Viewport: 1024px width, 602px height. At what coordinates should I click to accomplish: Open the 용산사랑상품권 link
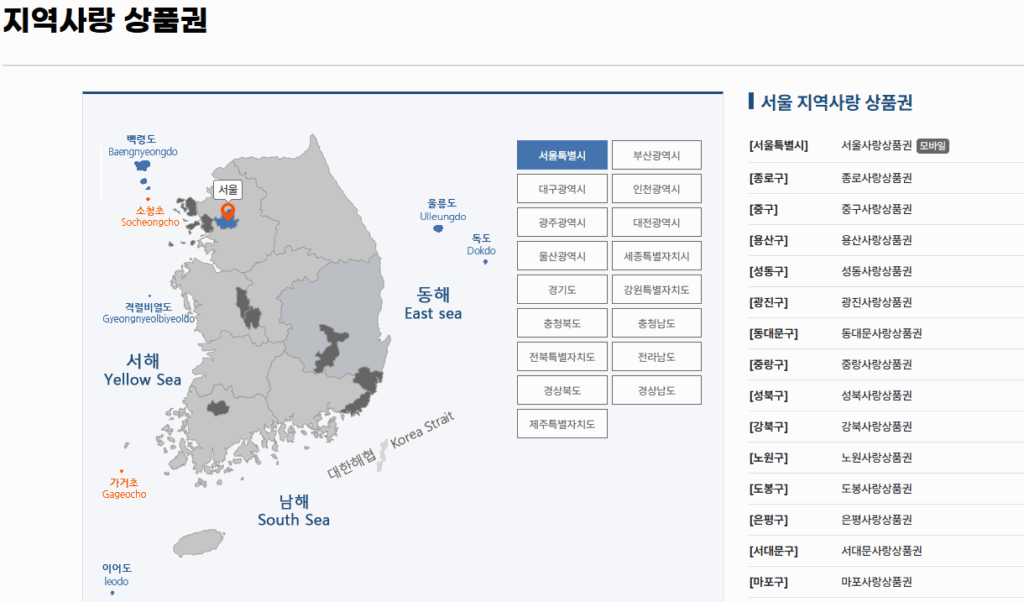coord(876,240)
